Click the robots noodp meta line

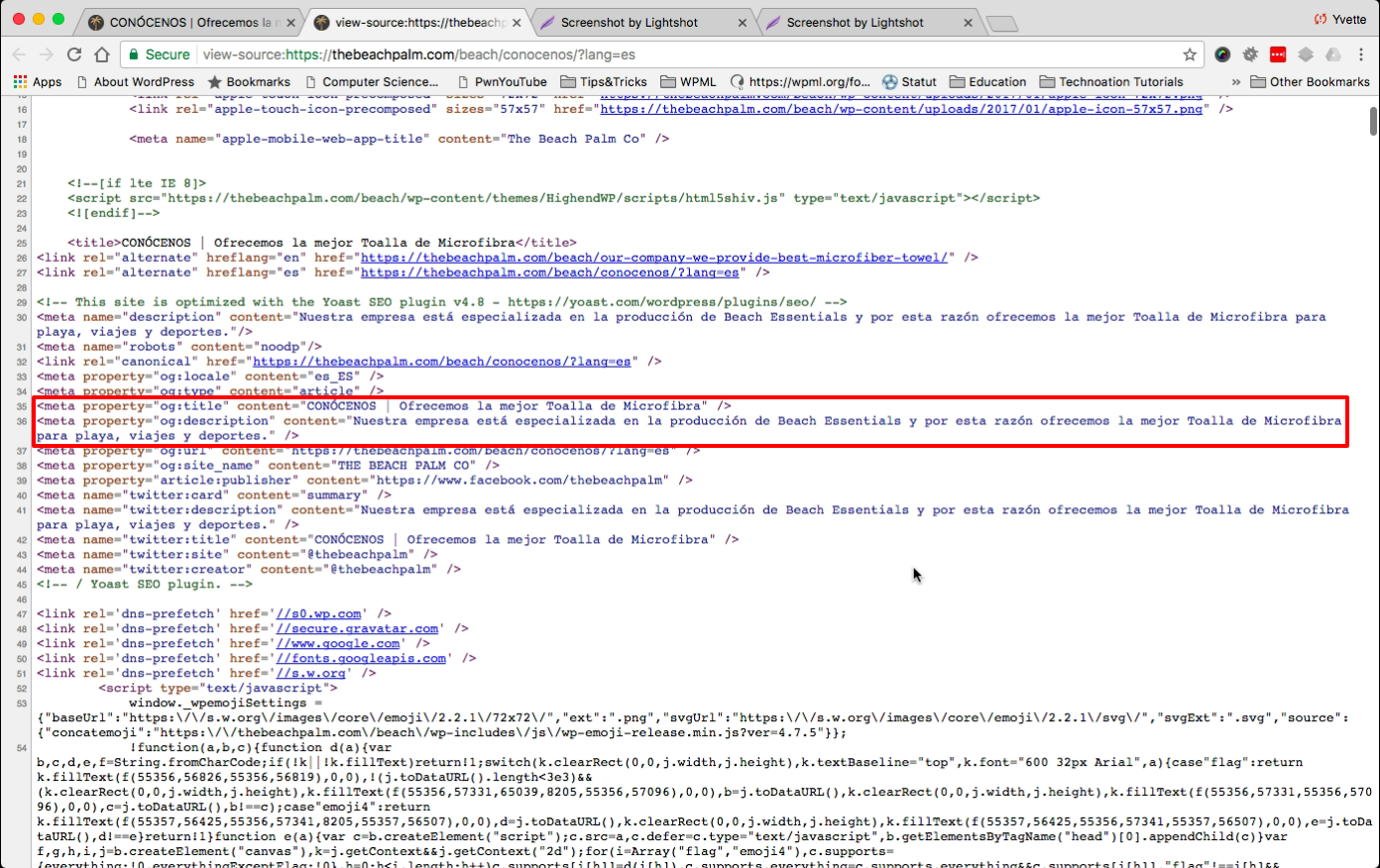pyautogui.click(x=179, y=347)
